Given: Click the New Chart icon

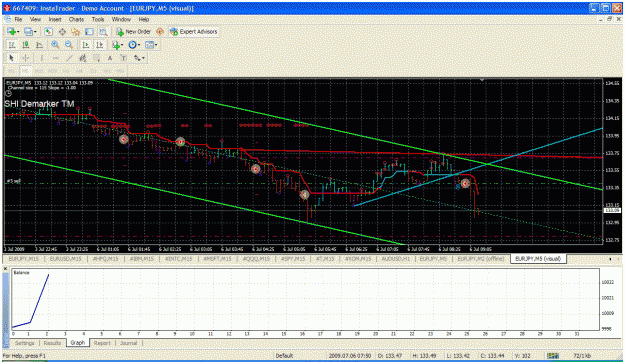Looking at the screenshot, I should point(11,31).
